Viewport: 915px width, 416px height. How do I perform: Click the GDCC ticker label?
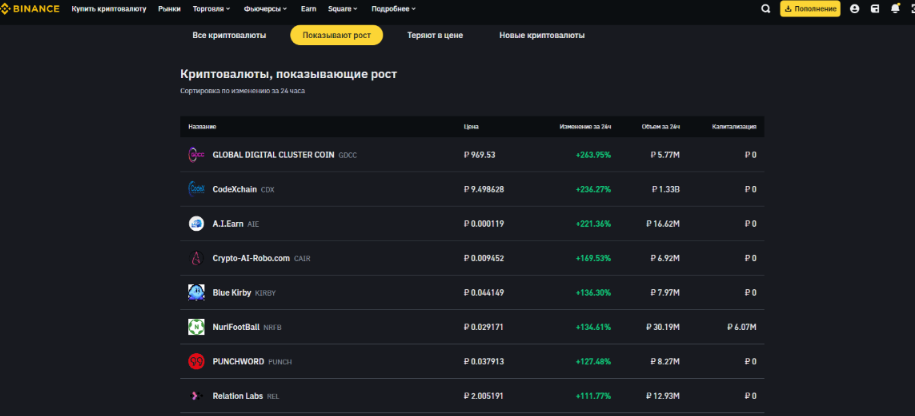coord(348,156)
